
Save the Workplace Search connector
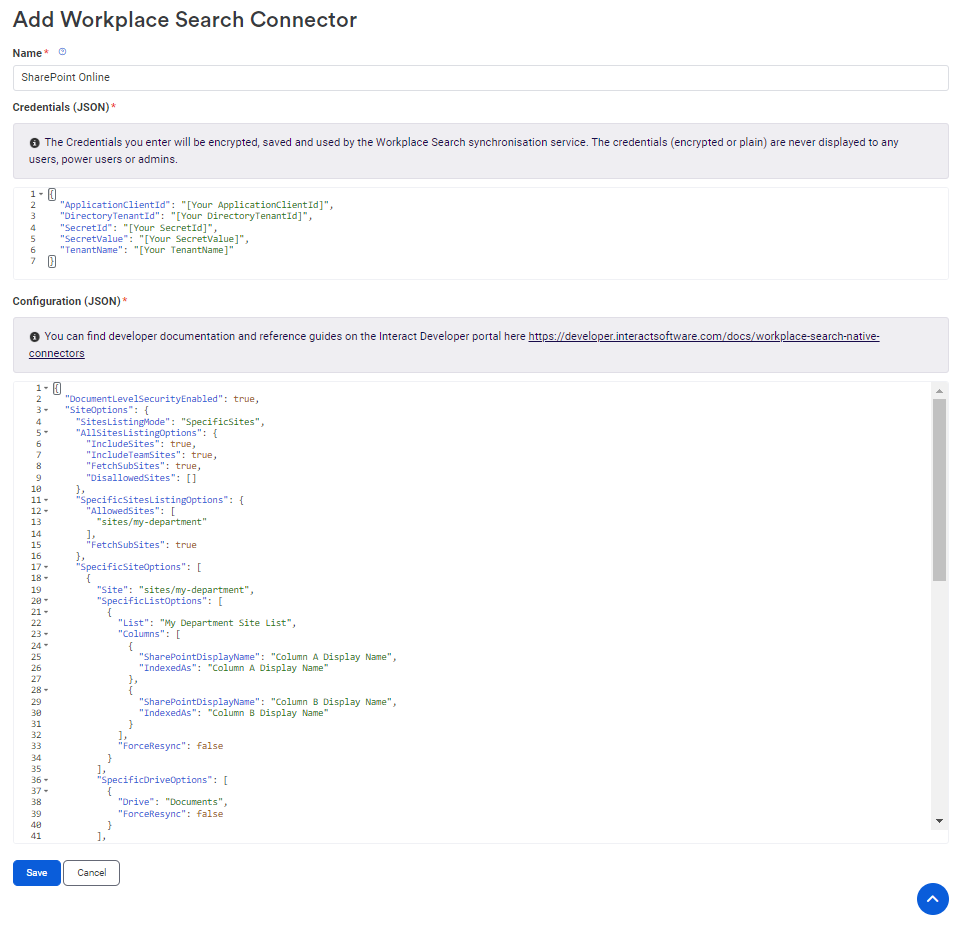point(37,873)
